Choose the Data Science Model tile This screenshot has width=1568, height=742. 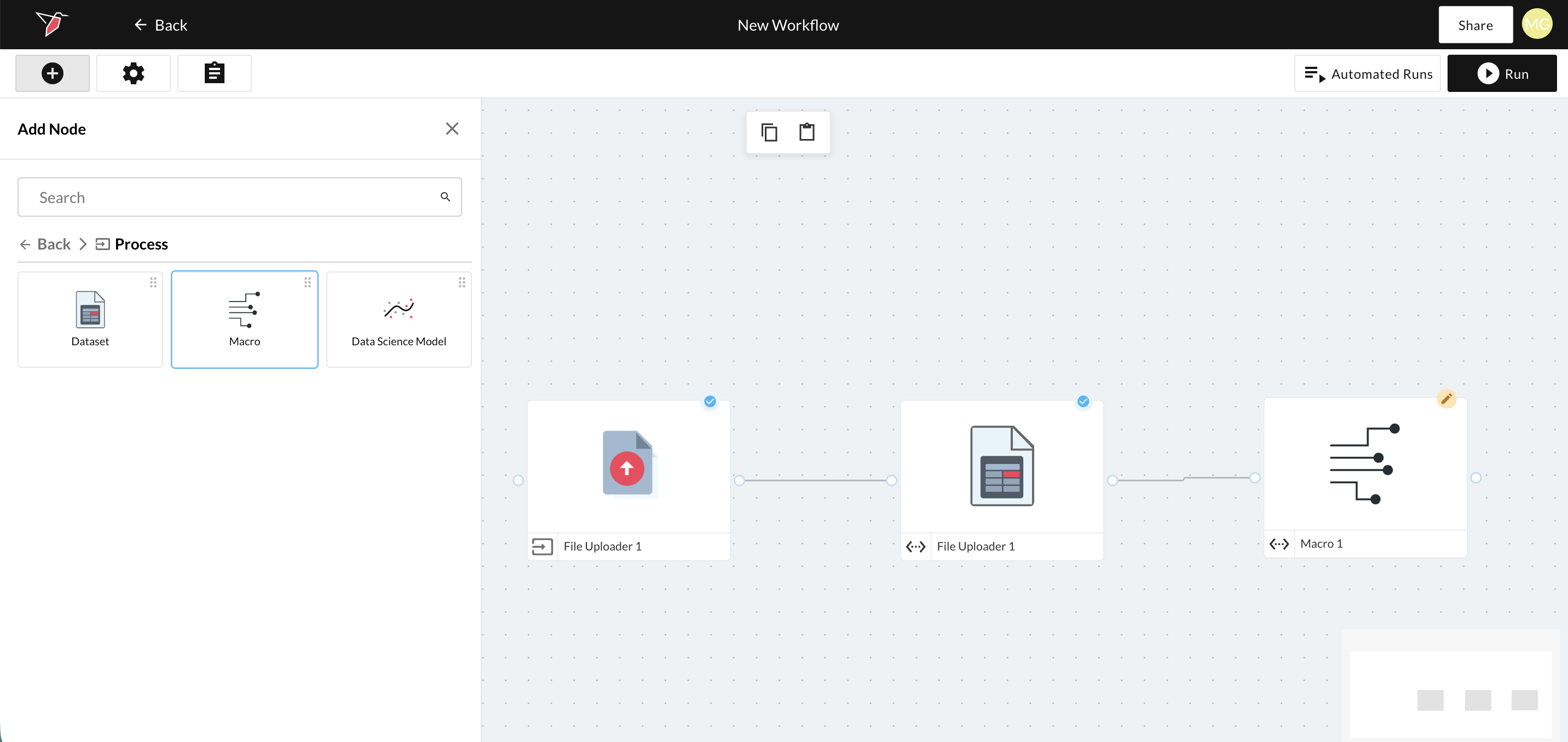399,320
